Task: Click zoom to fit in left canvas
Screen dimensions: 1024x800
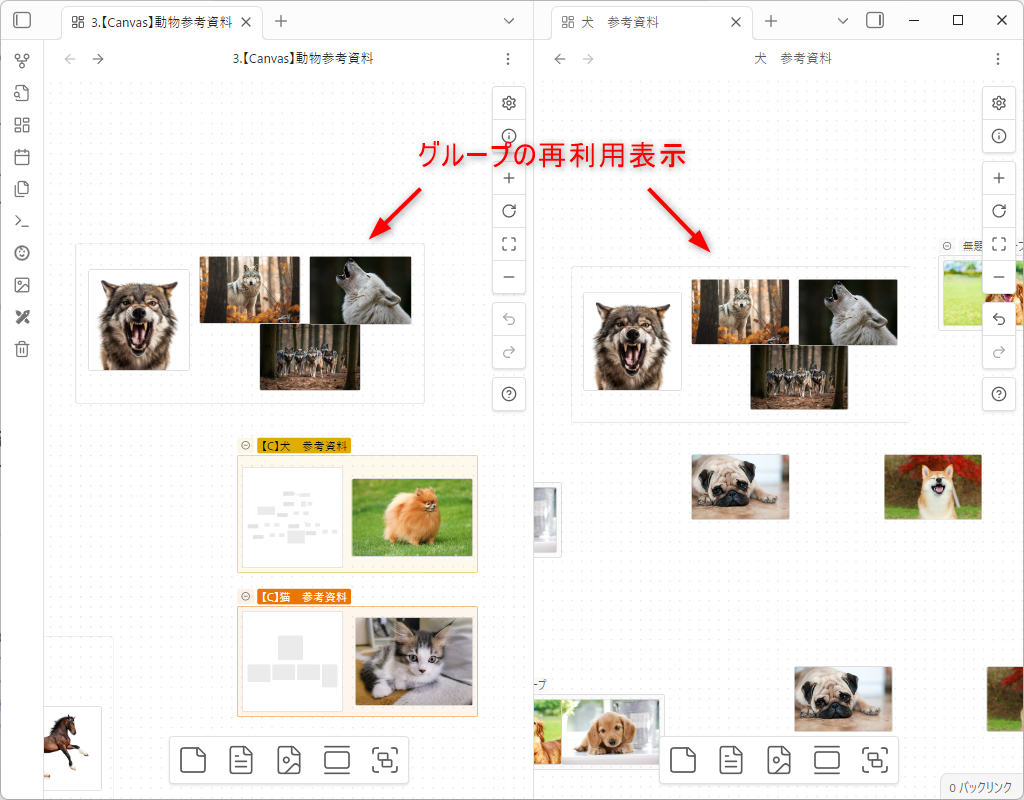Action: [509, 243]
